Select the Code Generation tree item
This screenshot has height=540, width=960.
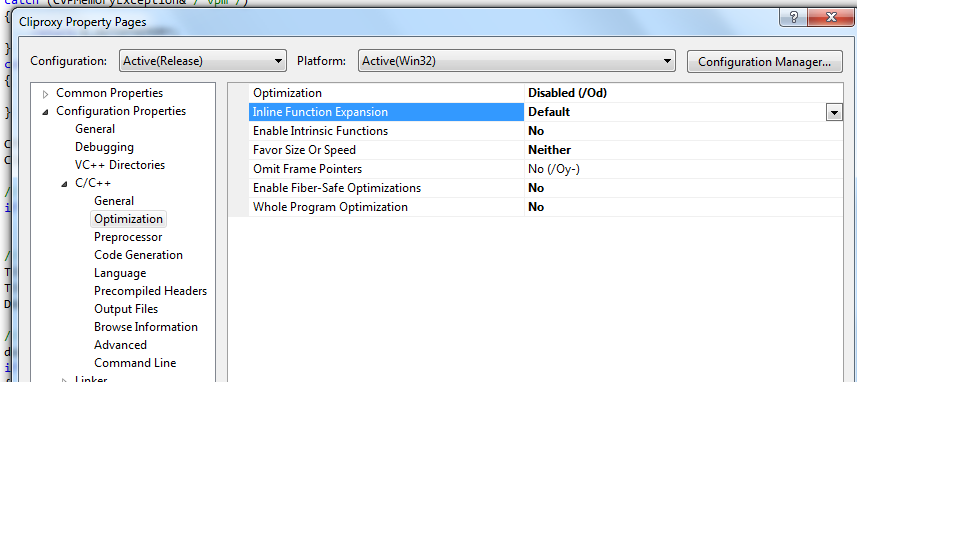click(138, 255)
